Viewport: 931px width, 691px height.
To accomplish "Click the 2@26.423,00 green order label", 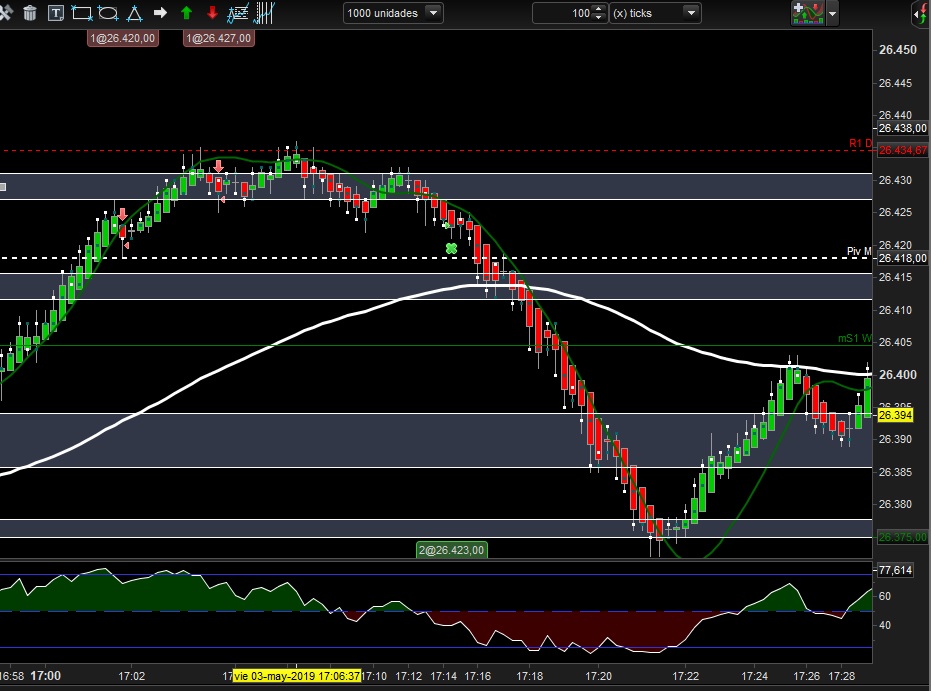I will pos(452,550).
